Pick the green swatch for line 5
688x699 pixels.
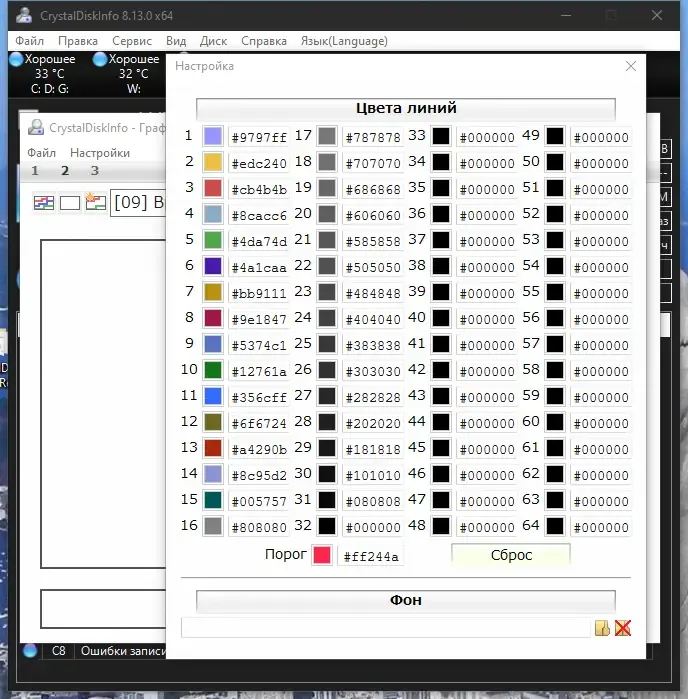213,240
